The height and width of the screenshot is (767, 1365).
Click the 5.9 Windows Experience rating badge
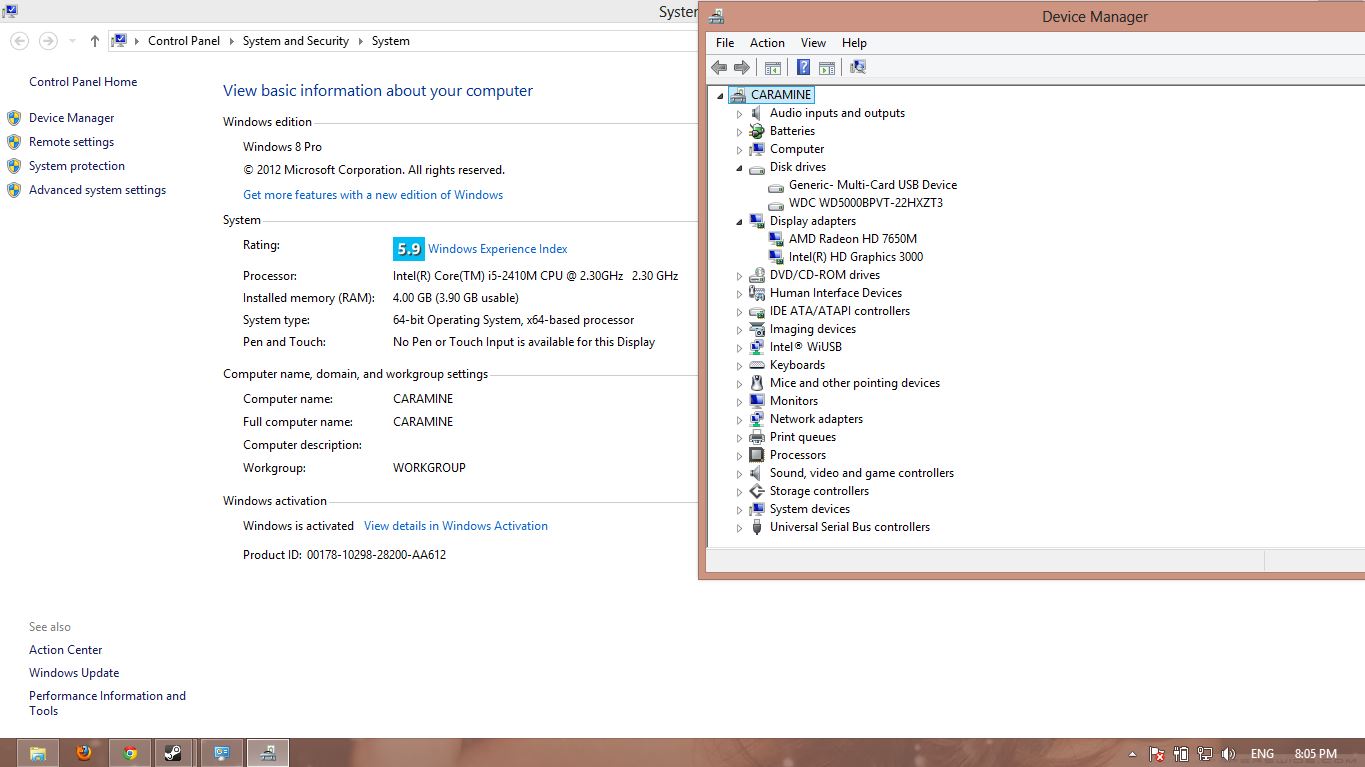click(x=408, y=249)
